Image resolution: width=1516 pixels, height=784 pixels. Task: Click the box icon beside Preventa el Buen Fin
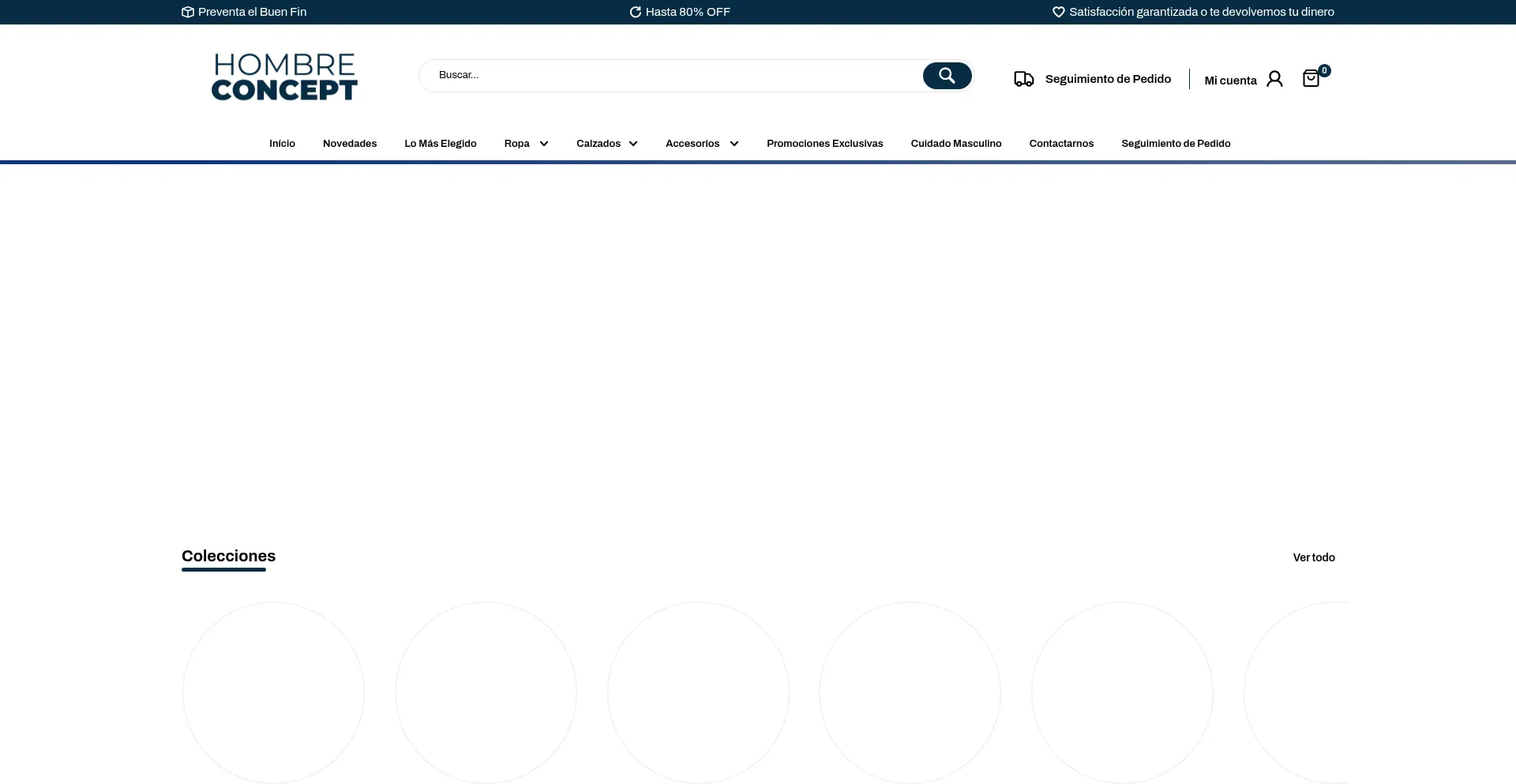(x=188, y=12)
